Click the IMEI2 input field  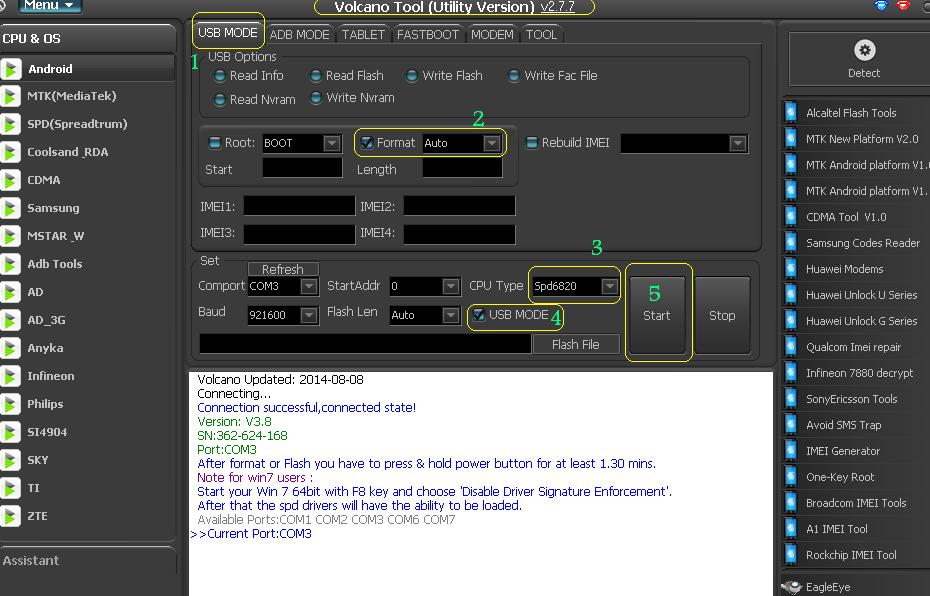[x=460, y=206]
